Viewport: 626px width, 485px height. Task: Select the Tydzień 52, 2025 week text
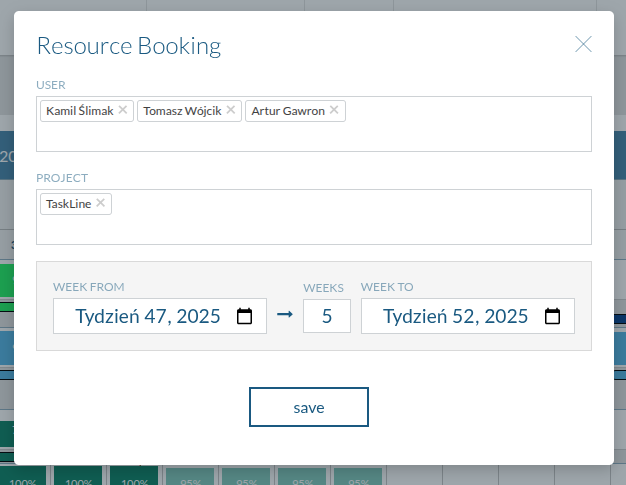(x=455, y=317)
